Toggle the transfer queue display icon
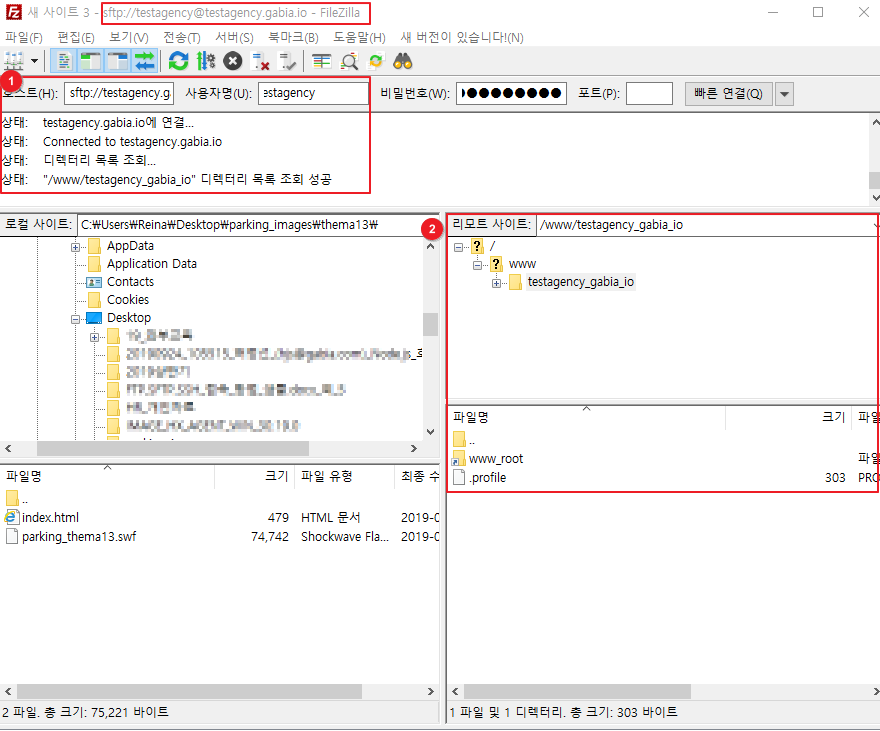This screenshot has width=880, height=731. coord(145,61)
